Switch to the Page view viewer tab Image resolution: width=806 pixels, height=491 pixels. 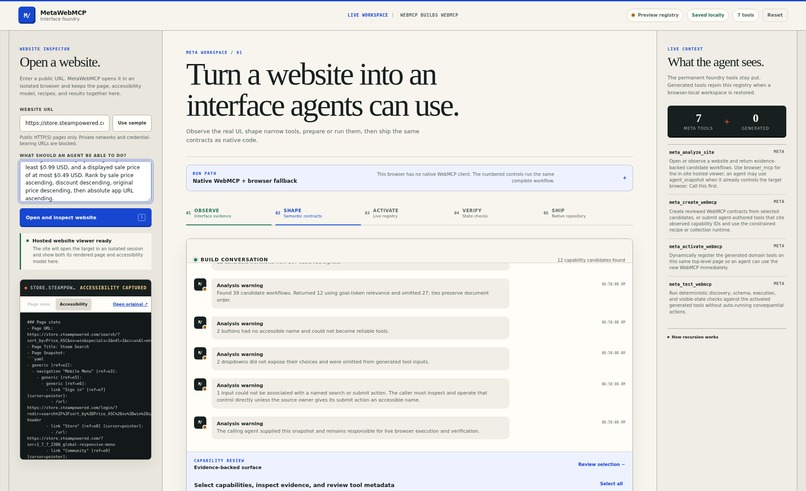tap(39, 304)
